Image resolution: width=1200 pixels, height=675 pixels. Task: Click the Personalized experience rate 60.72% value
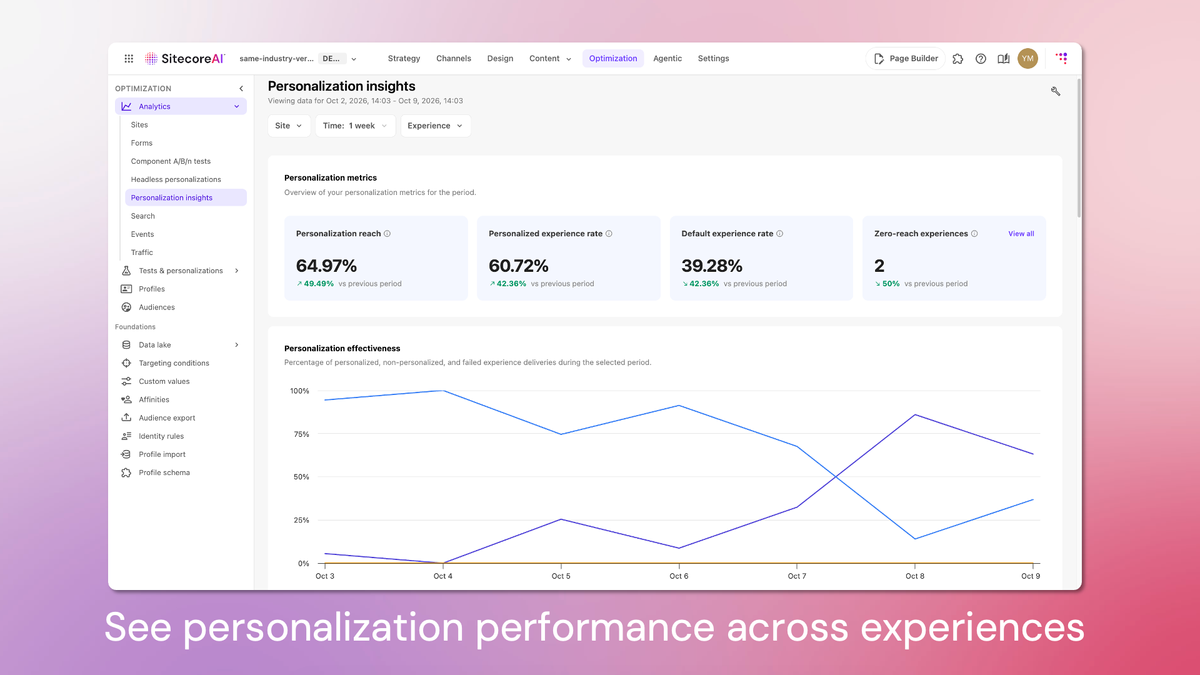519,266
